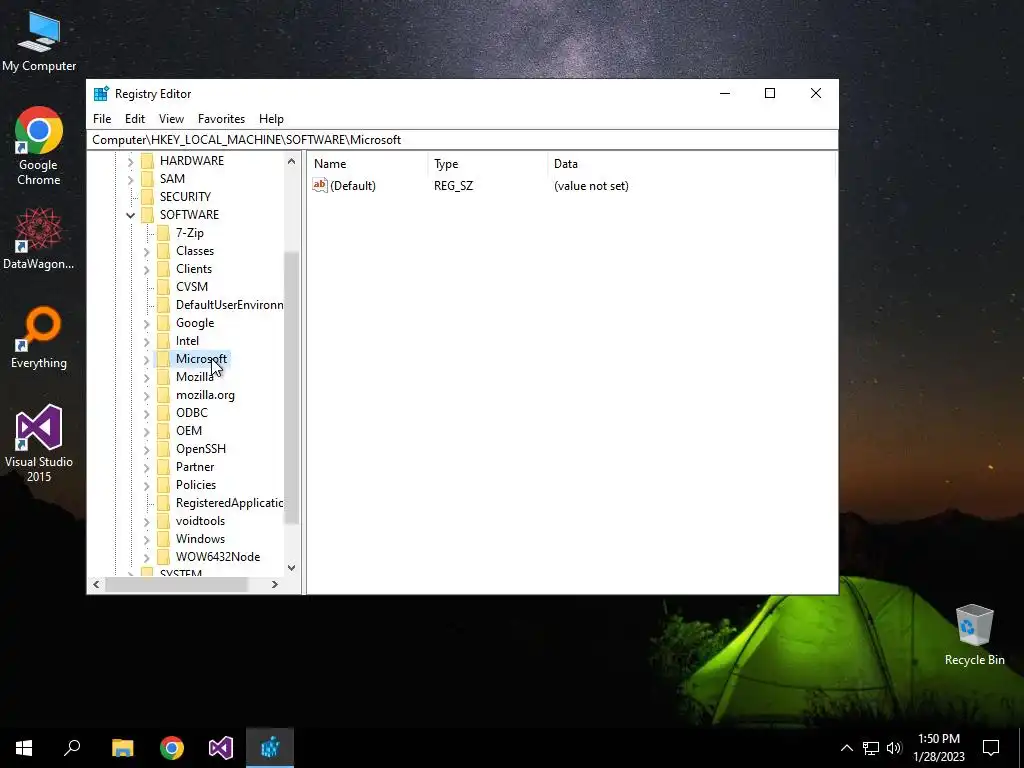Launch Google Chrome from the desktop shortcut
Image resolution: width=1024 pixels, height=768 pixels.
pos(39,146)
